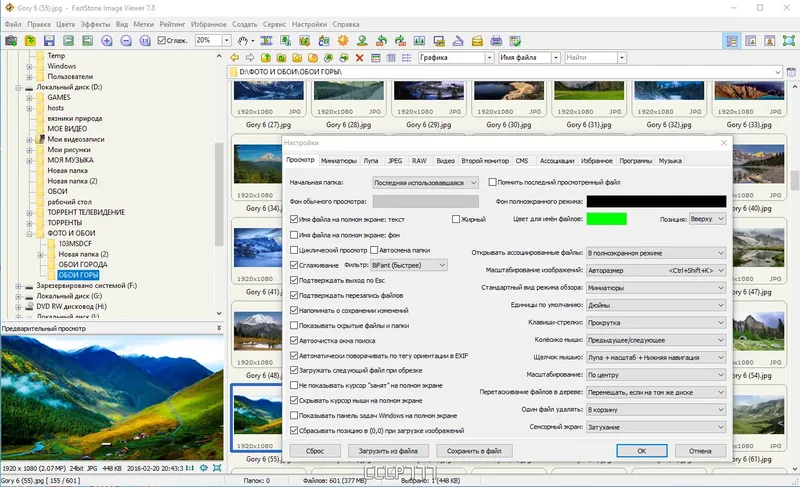This screenshot has width=800, height=487.
Task: Open the Эффекты menu
Action: [95, 23]
